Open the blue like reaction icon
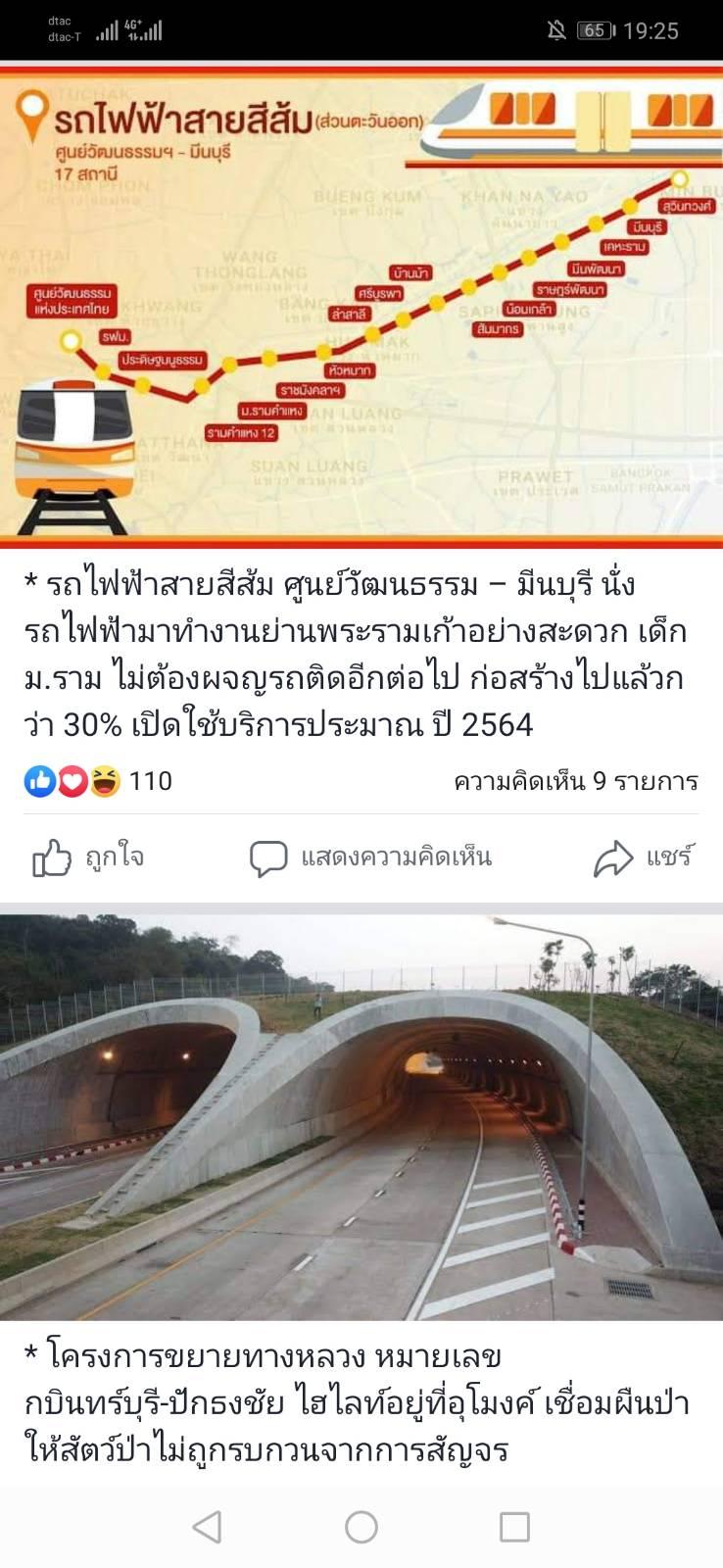723x1568 pixels. coord(40,781)
